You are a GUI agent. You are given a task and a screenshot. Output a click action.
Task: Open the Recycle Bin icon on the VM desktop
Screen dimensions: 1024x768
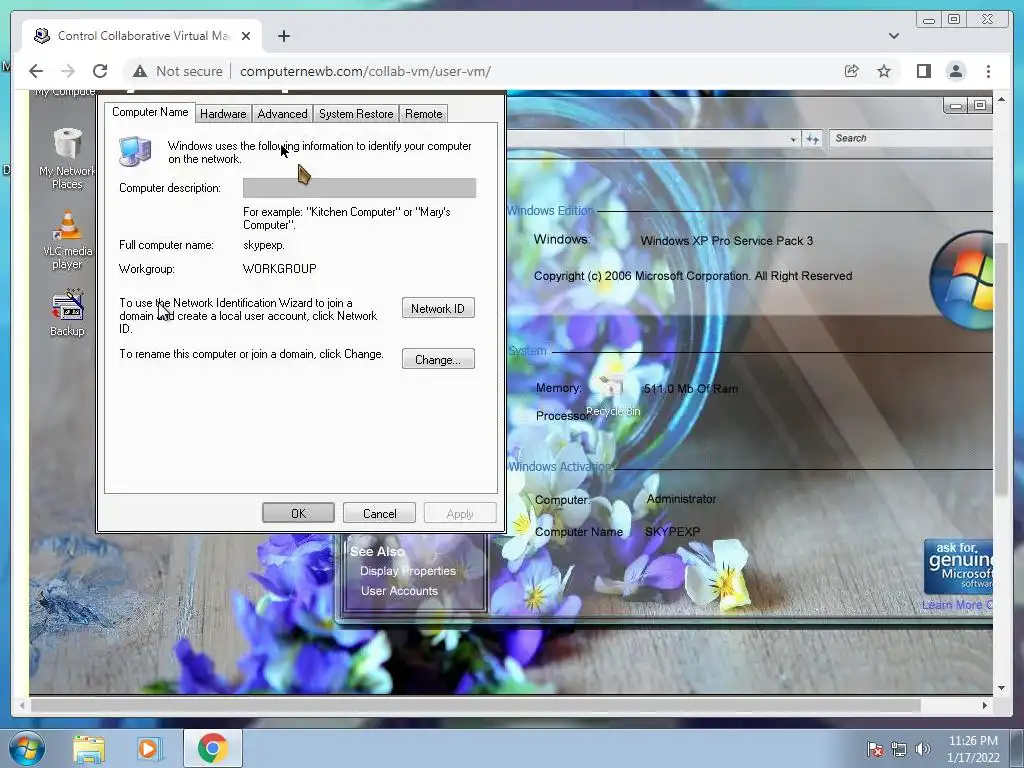pos(613,396)
